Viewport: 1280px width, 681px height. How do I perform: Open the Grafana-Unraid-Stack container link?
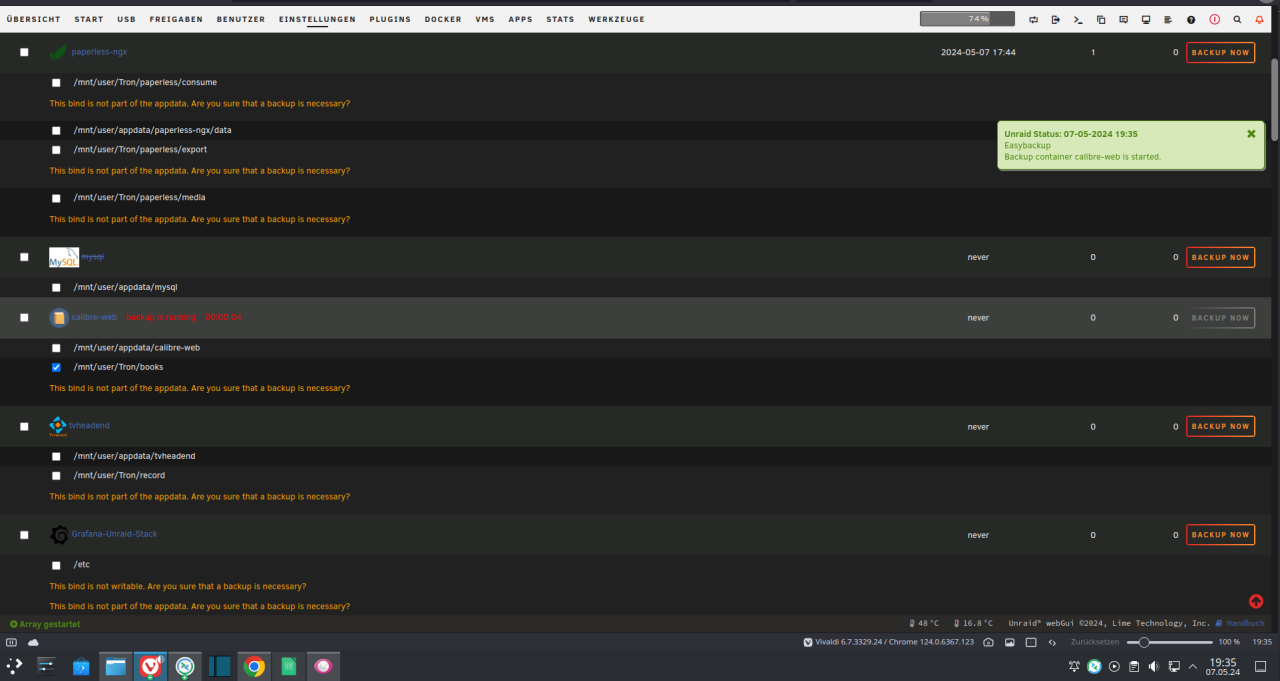[x=114, y=534]
